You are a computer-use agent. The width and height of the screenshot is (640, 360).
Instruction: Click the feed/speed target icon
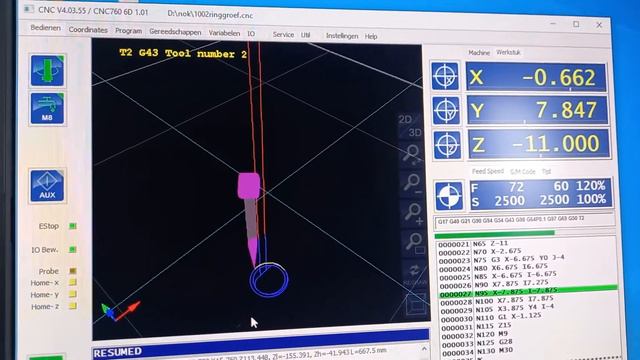[x=449, y=196]
